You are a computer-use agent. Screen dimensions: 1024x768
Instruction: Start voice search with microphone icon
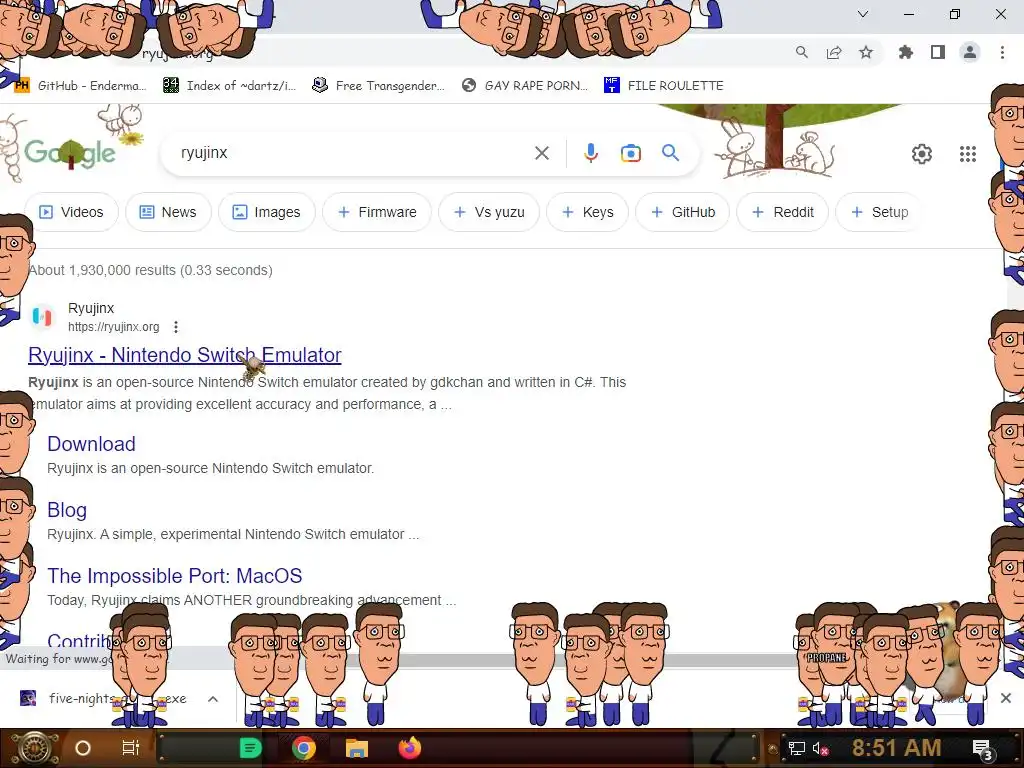pyautogui.click(x=590, y=153)
